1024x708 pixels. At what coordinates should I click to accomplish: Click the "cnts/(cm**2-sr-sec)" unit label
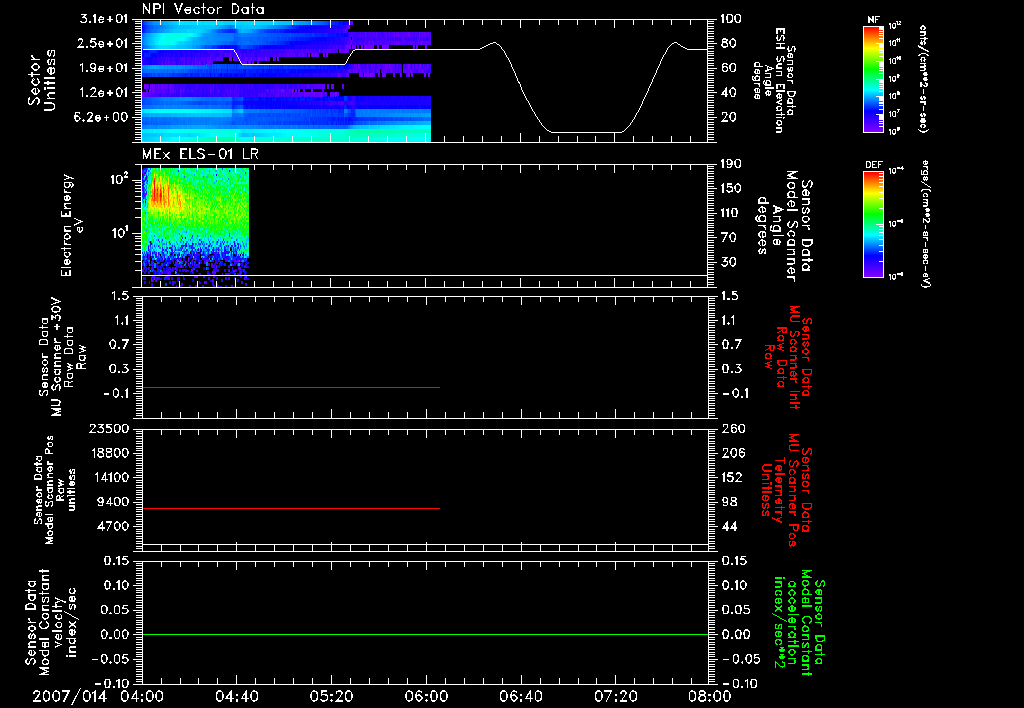pyautogui.click(x=923, y=79)
